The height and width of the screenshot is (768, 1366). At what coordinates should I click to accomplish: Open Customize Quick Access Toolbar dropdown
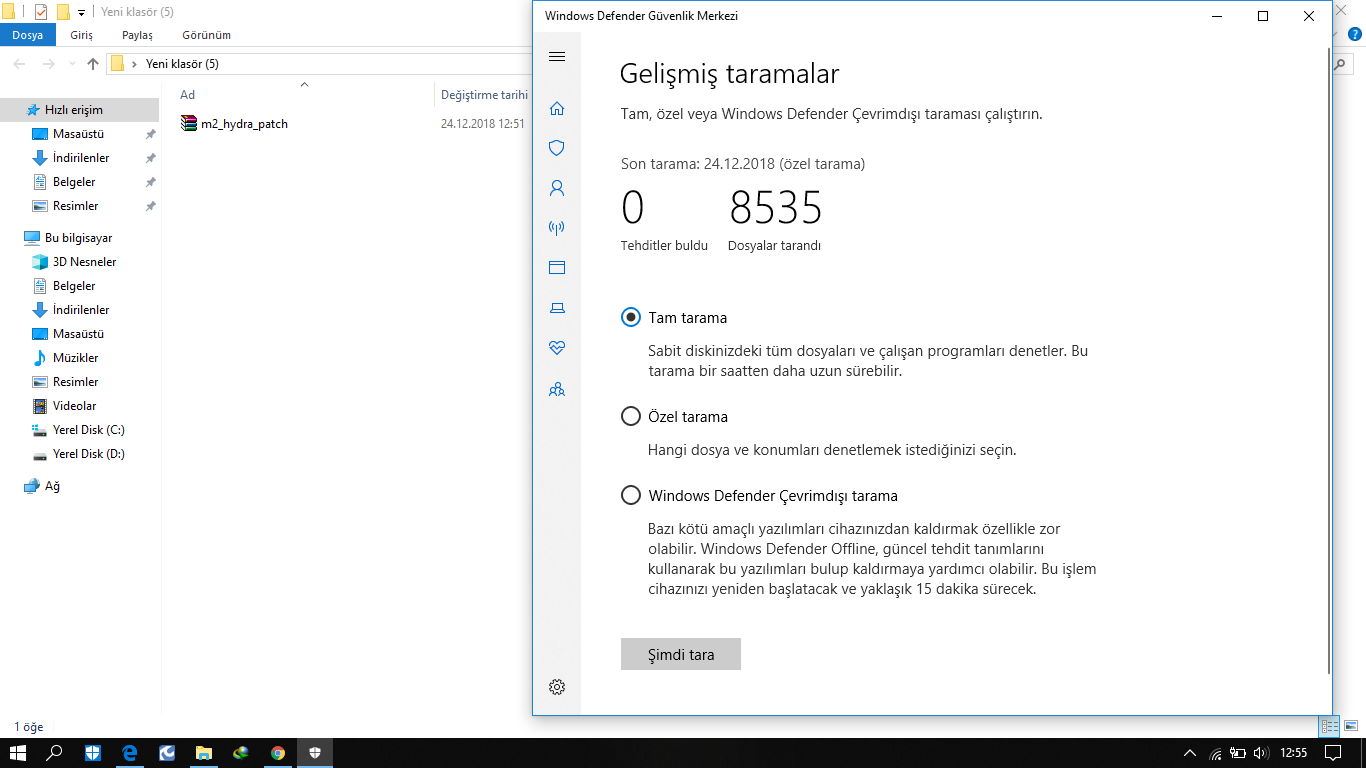pyautogui.click(x=81, y=13)
